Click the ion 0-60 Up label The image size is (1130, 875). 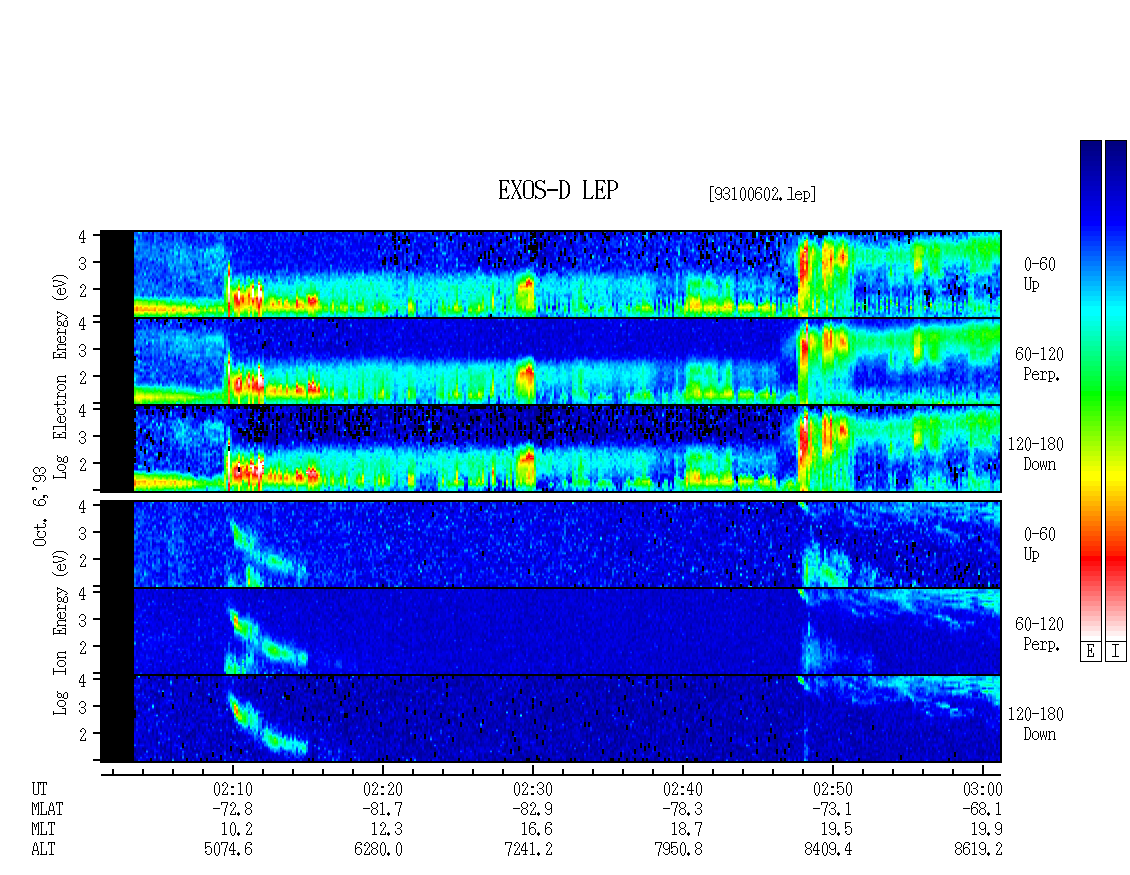[x=1038, y=544]
